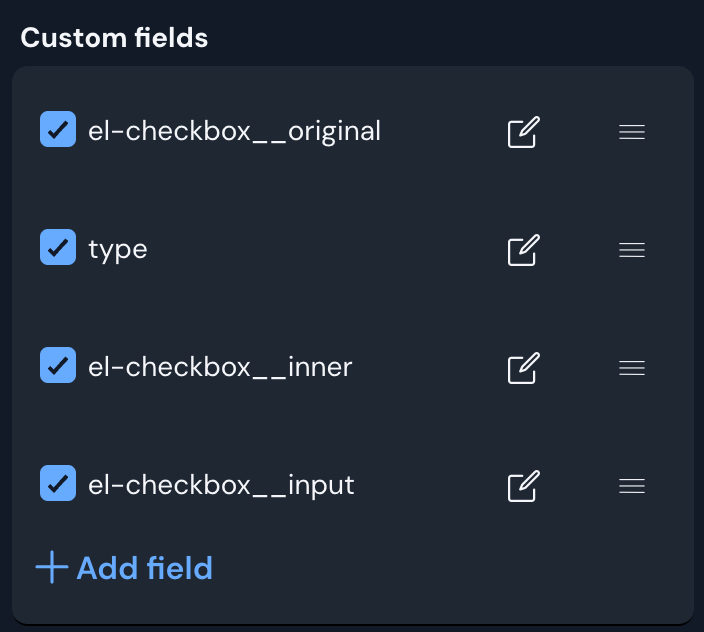The image size is (704, 632).
Task: Click the plus icon beside Add field
Action: [x=52, y=567]
